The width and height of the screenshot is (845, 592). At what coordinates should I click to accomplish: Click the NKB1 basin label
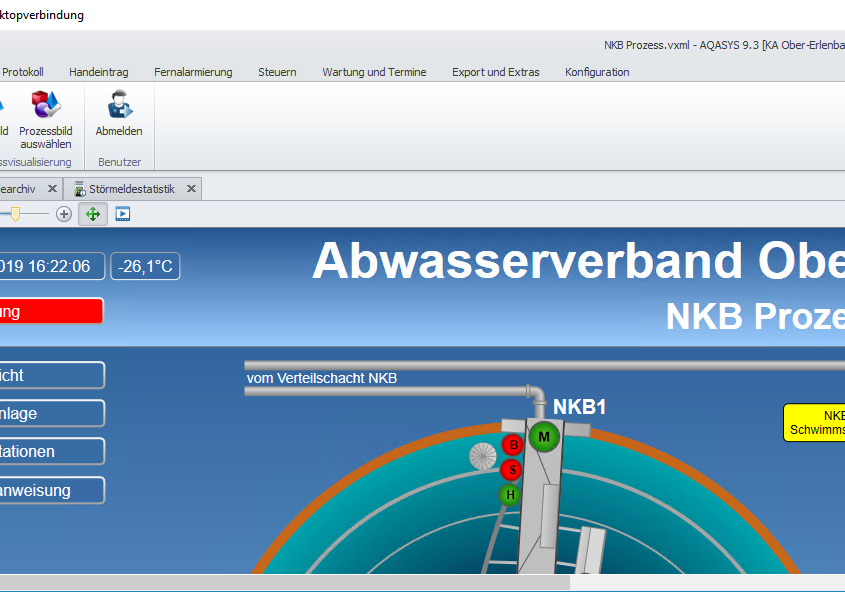(579, 407)
